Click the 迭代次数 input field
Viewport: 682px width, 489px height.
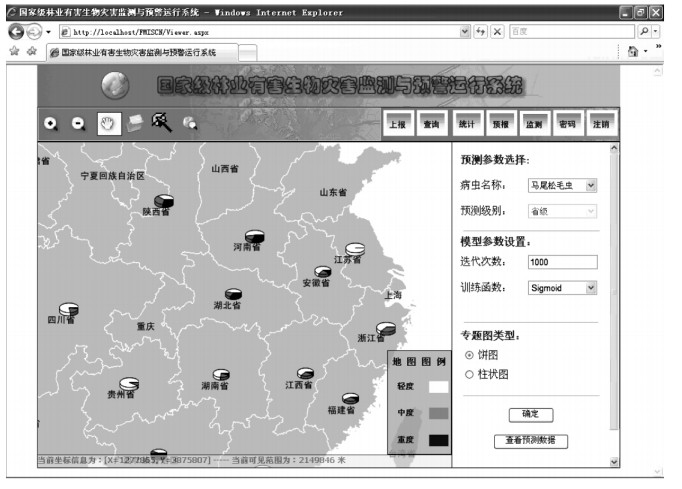tap(562, 262)
